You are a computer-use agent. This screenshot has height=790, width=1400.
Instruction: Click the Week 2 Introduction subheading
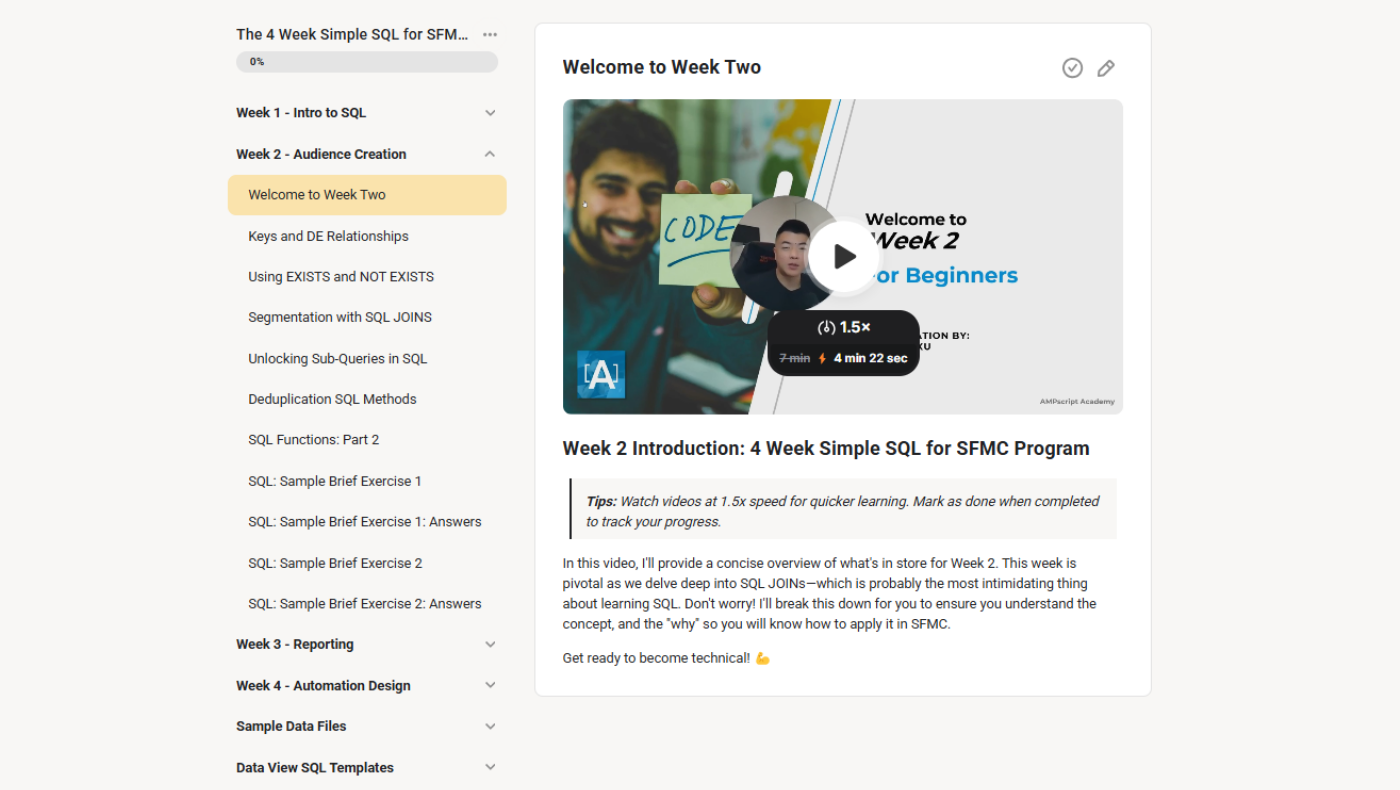coord(826,448)
